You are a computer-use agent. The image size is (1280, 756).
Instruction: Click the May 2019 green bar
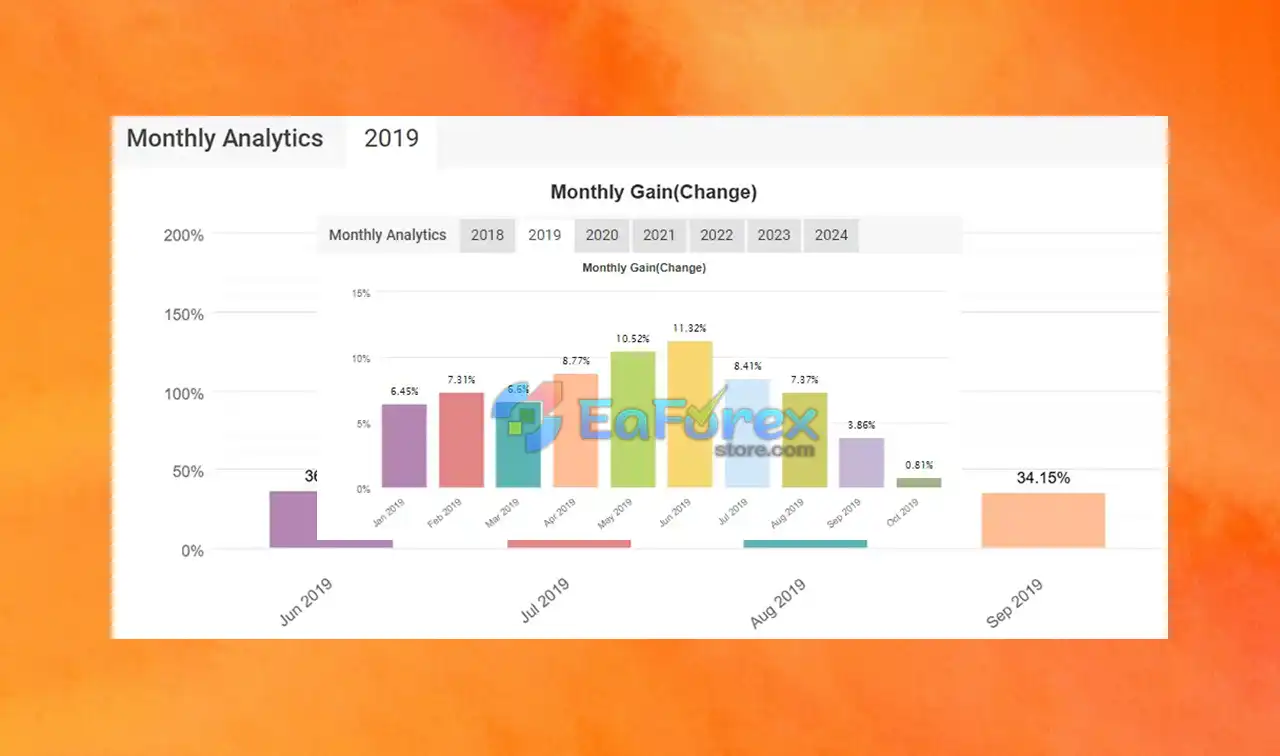click(x=633, y=419)
